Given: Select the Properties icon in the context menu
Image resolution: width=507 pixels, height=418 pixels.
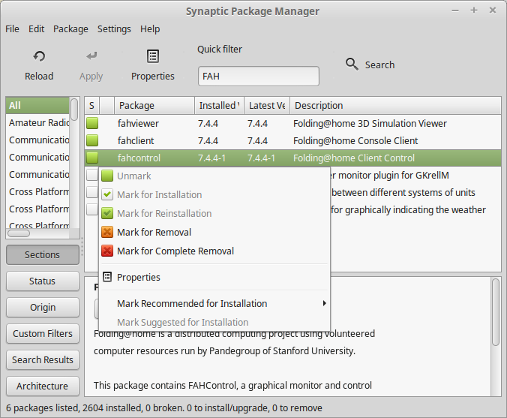Looking at the screenshot, I should (107, 277).
